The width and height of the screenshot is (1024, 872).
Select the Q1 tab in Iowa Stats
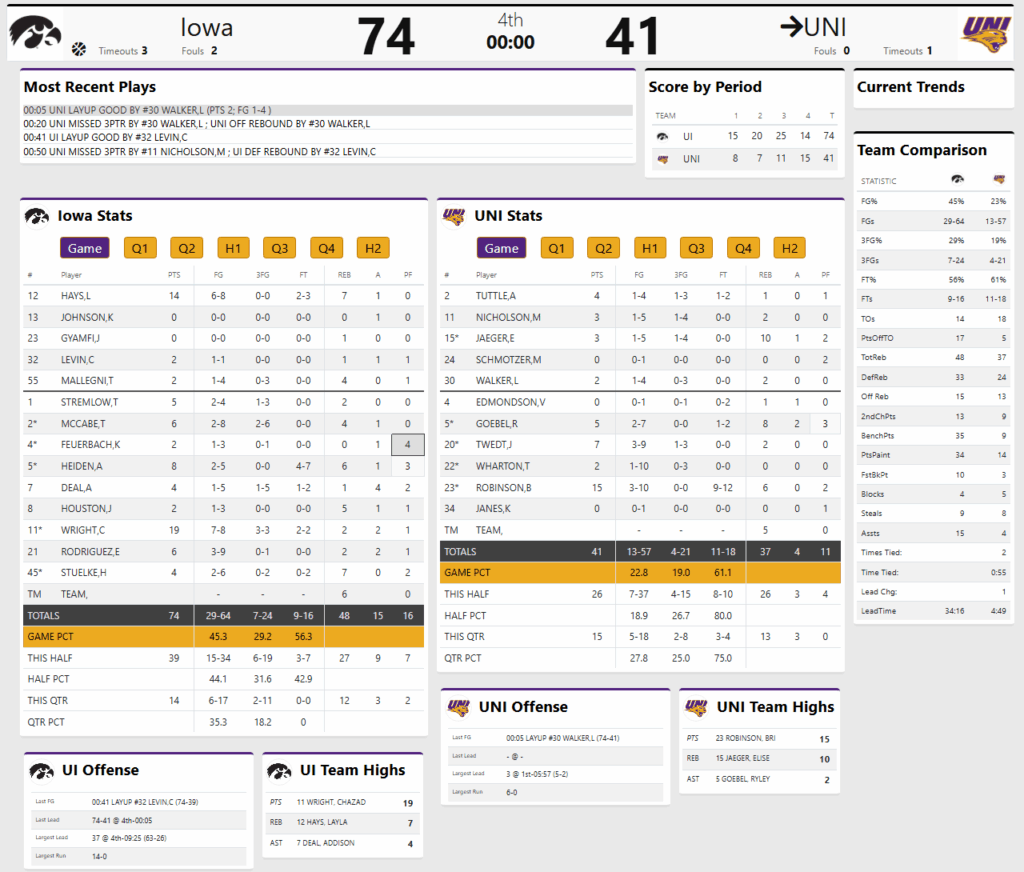tap(140, 248)
